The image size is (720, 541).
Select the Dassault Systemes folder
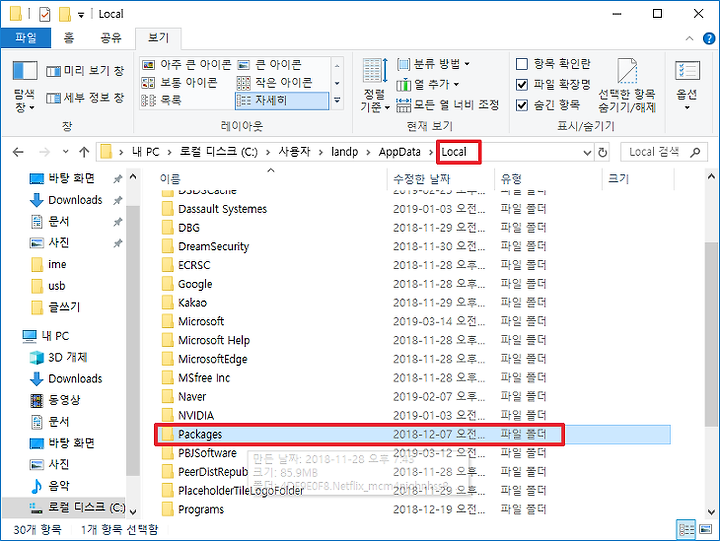[222, 209]
